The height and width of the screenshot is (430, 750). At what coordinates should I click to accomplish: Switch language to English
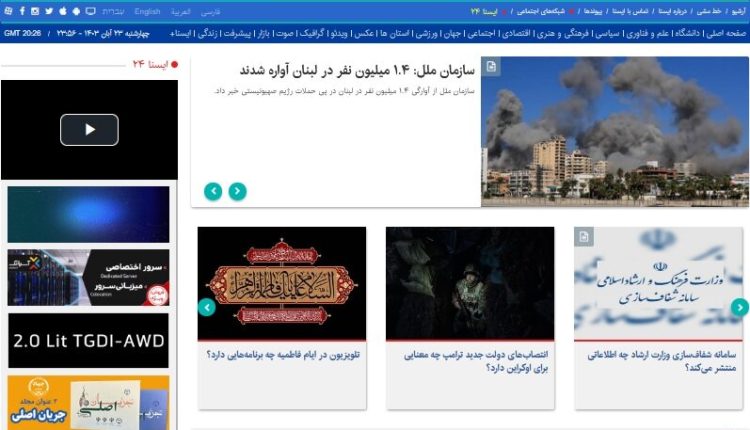(147, 11)
